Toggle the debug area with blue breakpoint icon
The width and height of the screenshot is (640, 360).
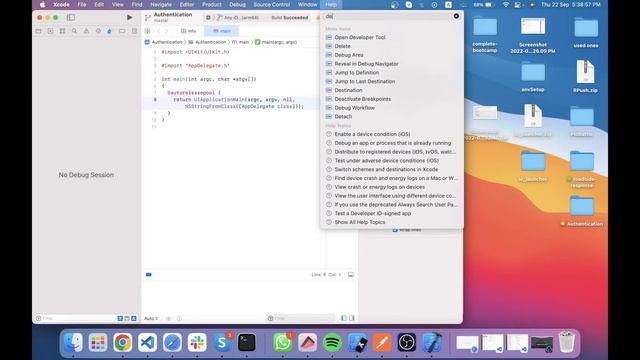point(149,275)
